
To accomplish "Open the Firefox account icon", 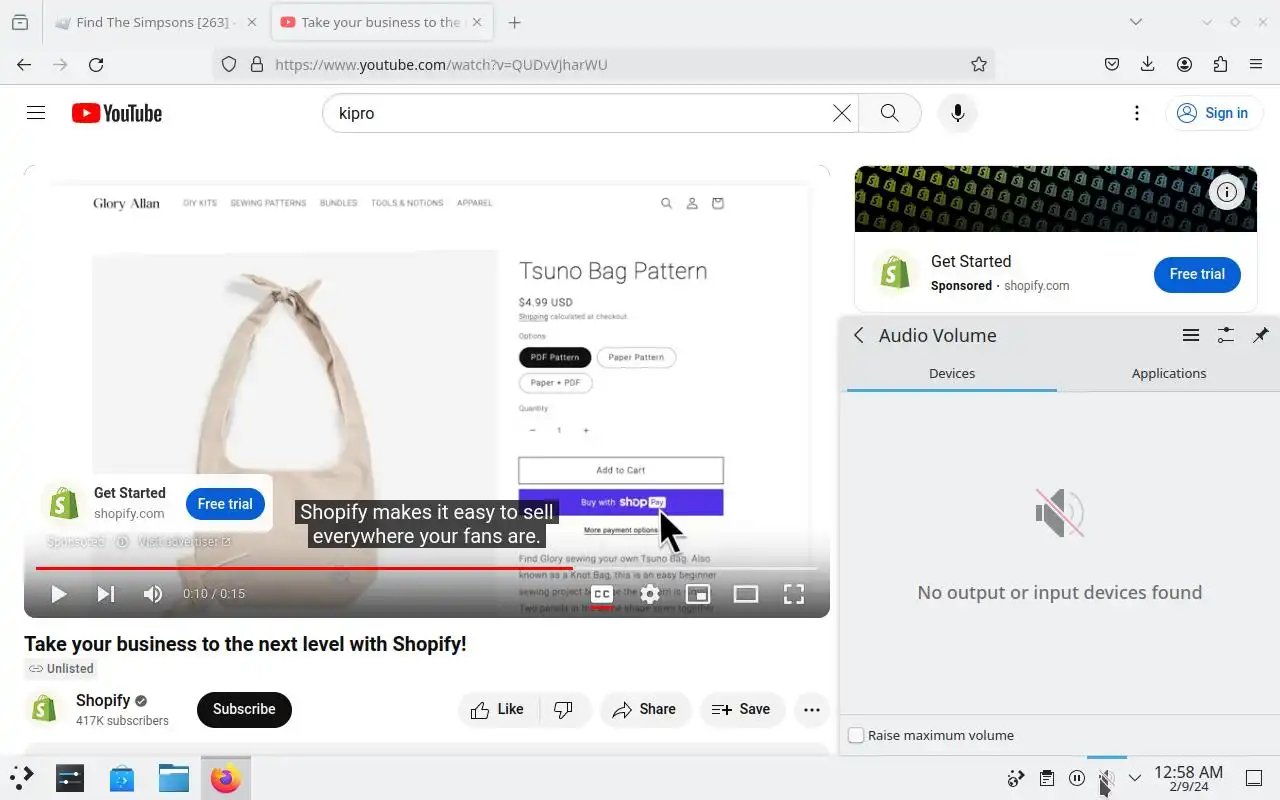I will (1184, 64).
